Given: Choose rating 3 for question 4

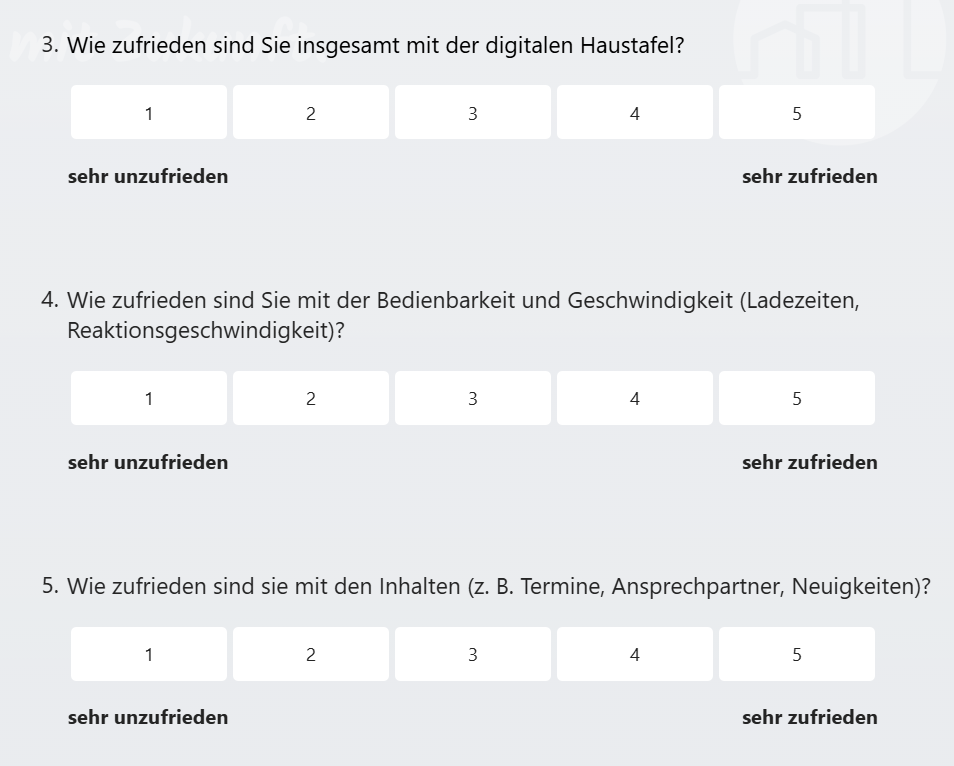Looking at the screenshot, I should coord(473,399).
